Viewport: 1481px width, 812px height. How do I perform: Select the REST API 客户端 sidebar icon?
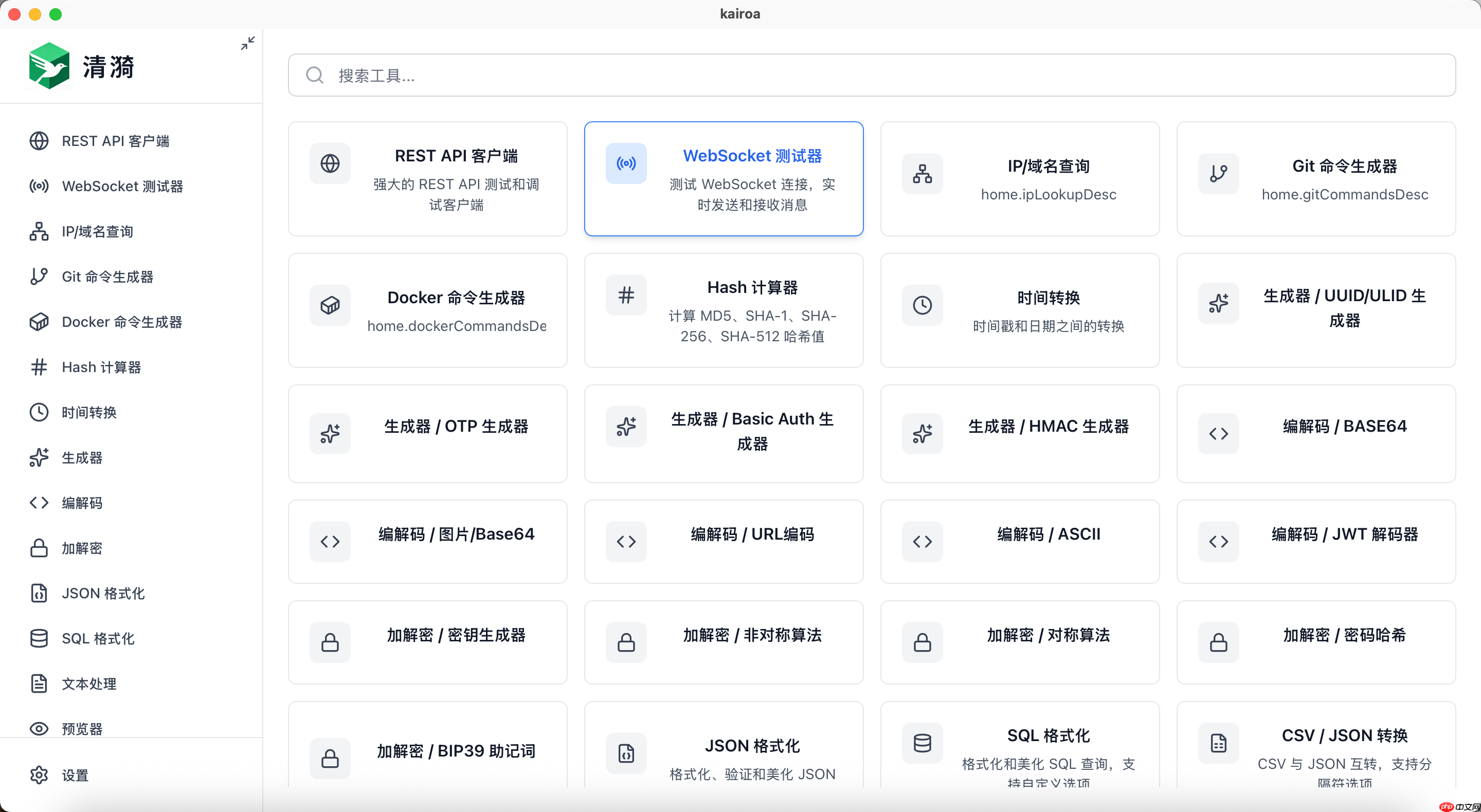(39, 141)
